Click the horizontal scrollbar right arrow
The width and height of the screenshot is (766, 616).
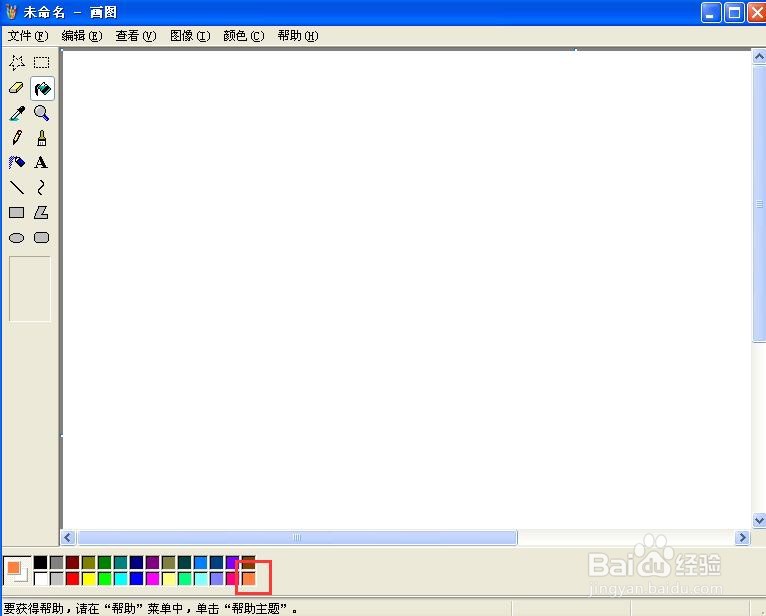743,538
